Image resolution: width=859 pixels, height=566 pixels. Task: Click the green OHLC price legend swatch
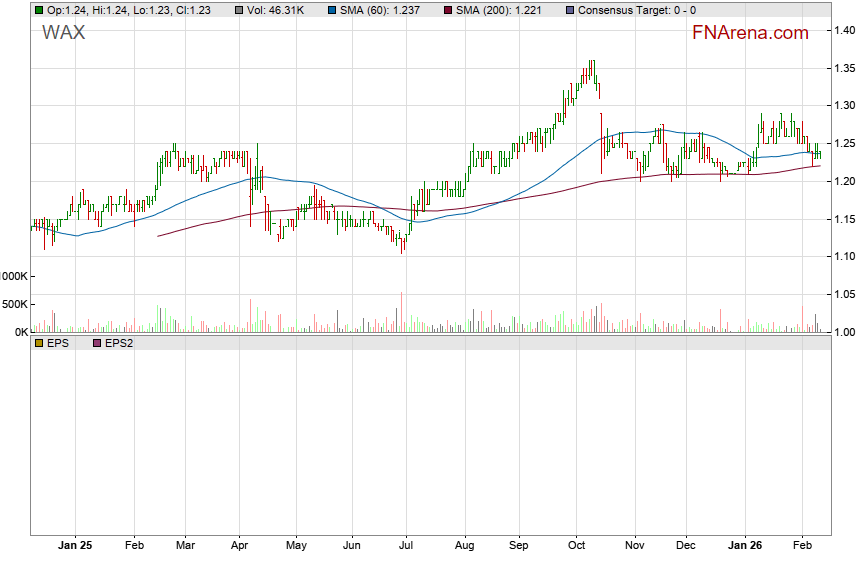click(x=39, y=9)
